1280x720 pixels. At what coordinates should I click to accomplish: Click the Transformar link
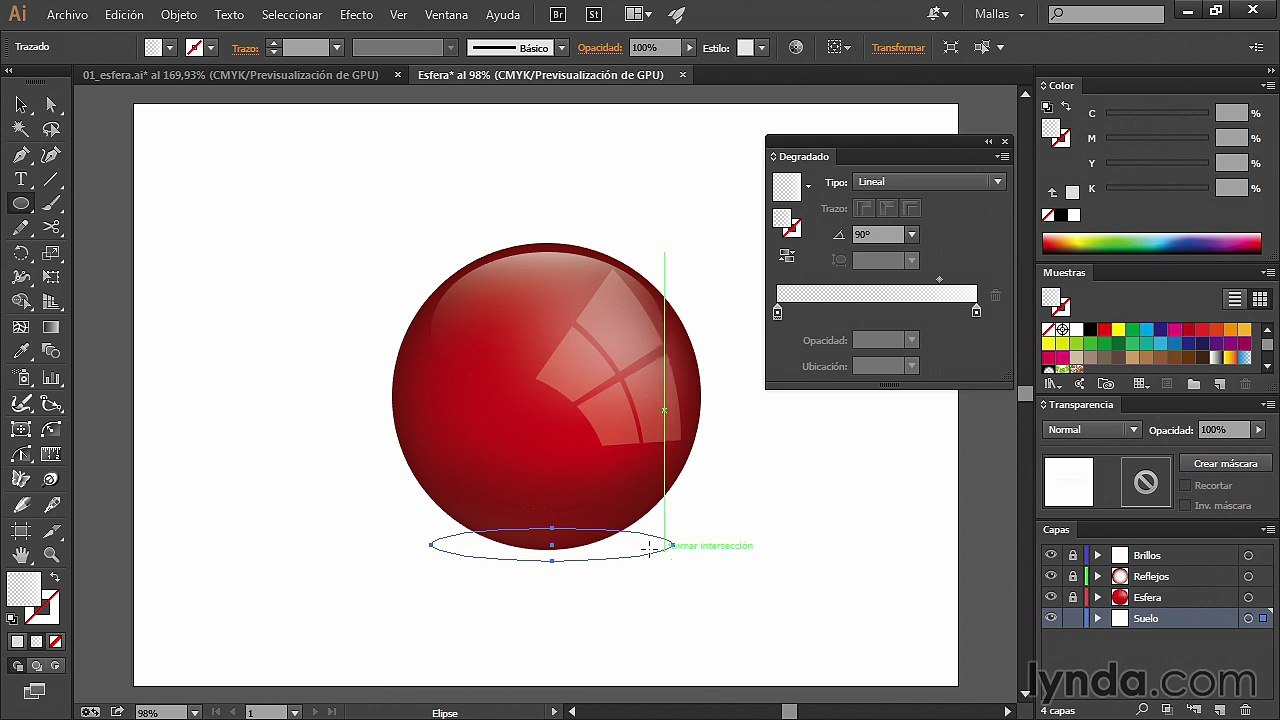[x=898, y=48]
